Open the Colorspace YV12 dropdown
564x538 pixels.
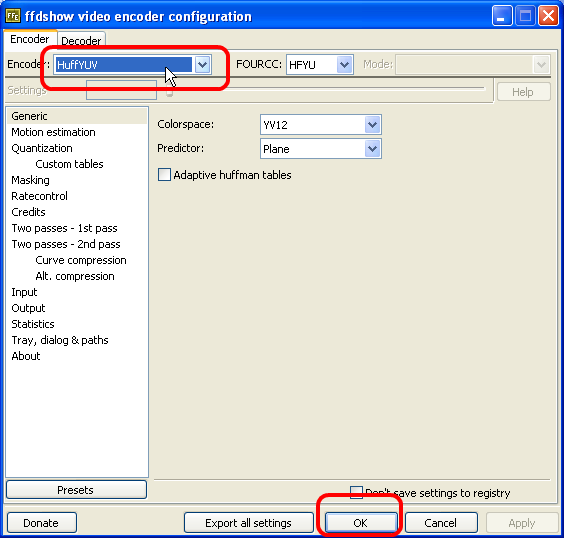372,125
